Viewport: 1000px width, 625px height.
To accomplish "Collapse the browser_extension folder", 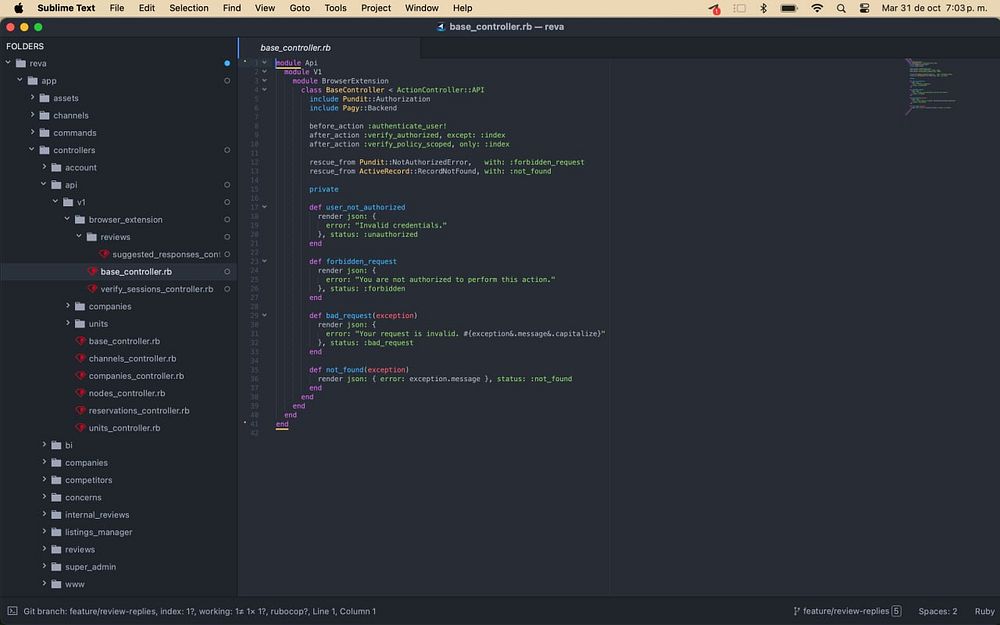I will click(68, 219).
